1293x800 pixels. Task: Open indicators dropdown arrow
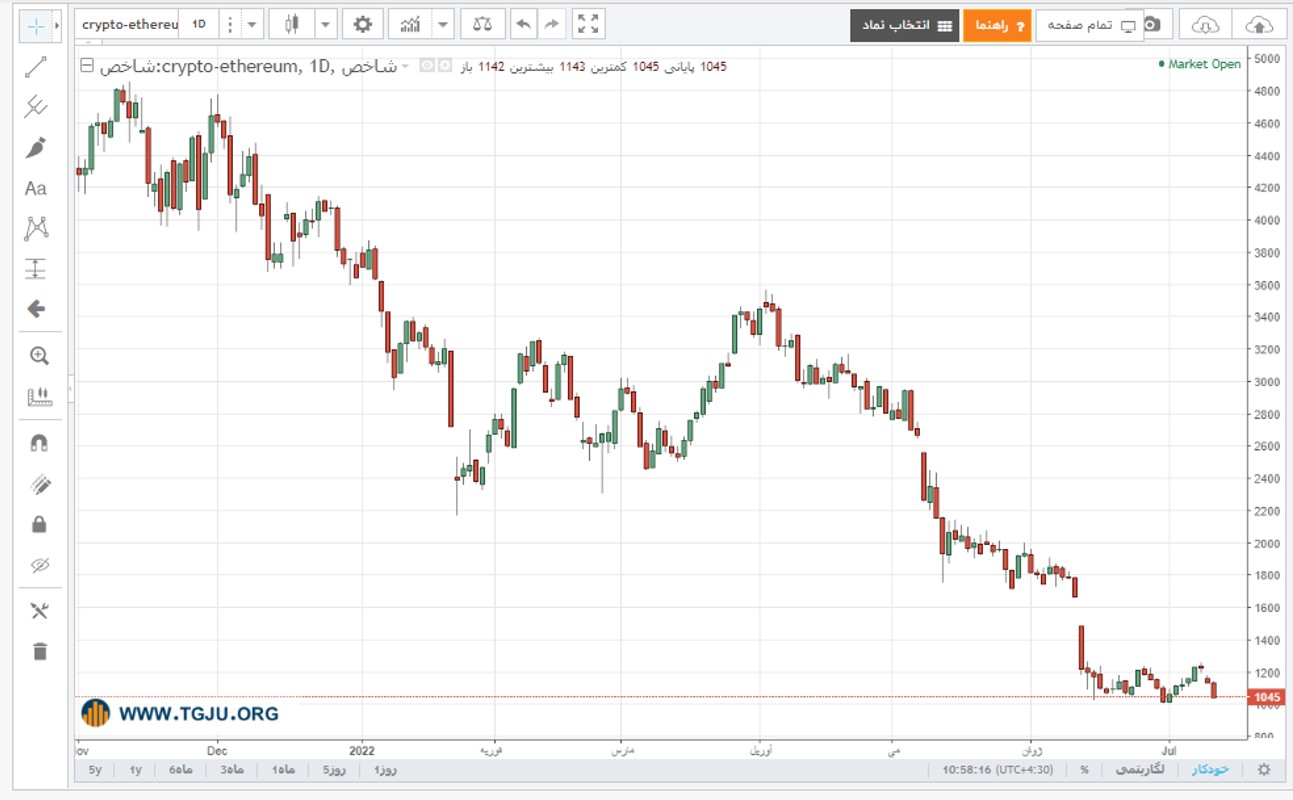click(x=443, y=24)
